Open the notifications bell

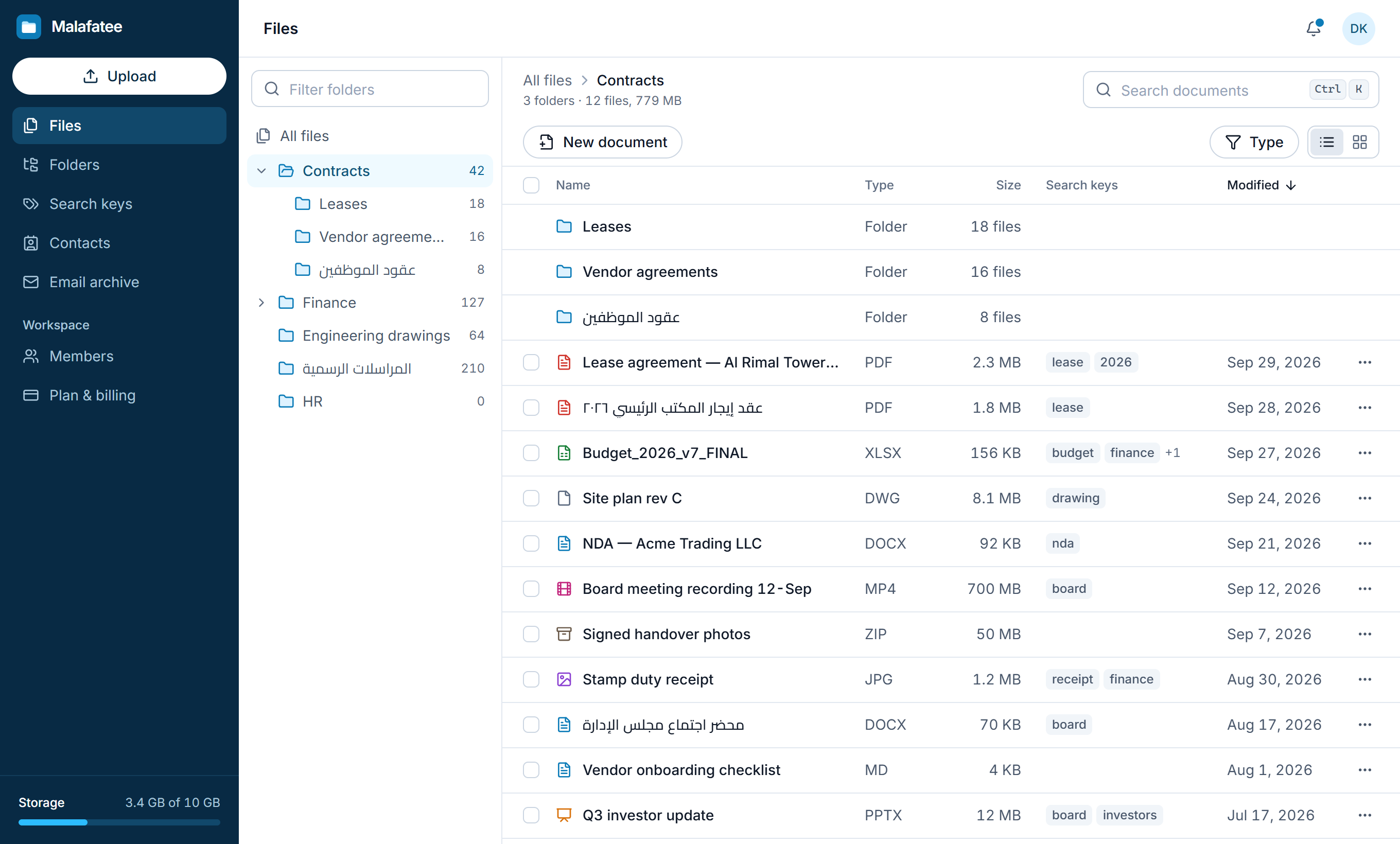pos(1313,28)
